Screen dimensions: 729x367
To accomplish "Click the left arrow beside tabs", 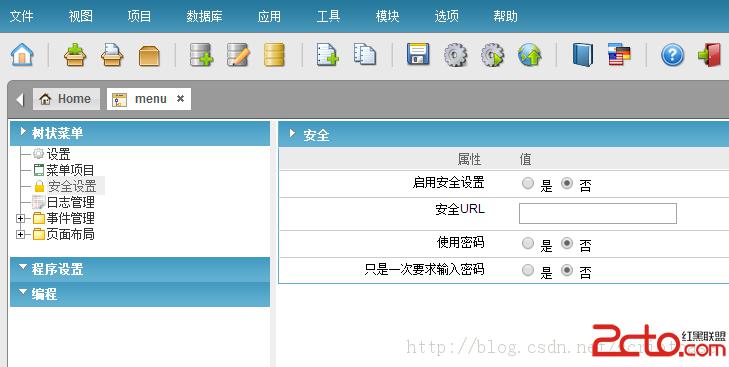I will point(20,99).
